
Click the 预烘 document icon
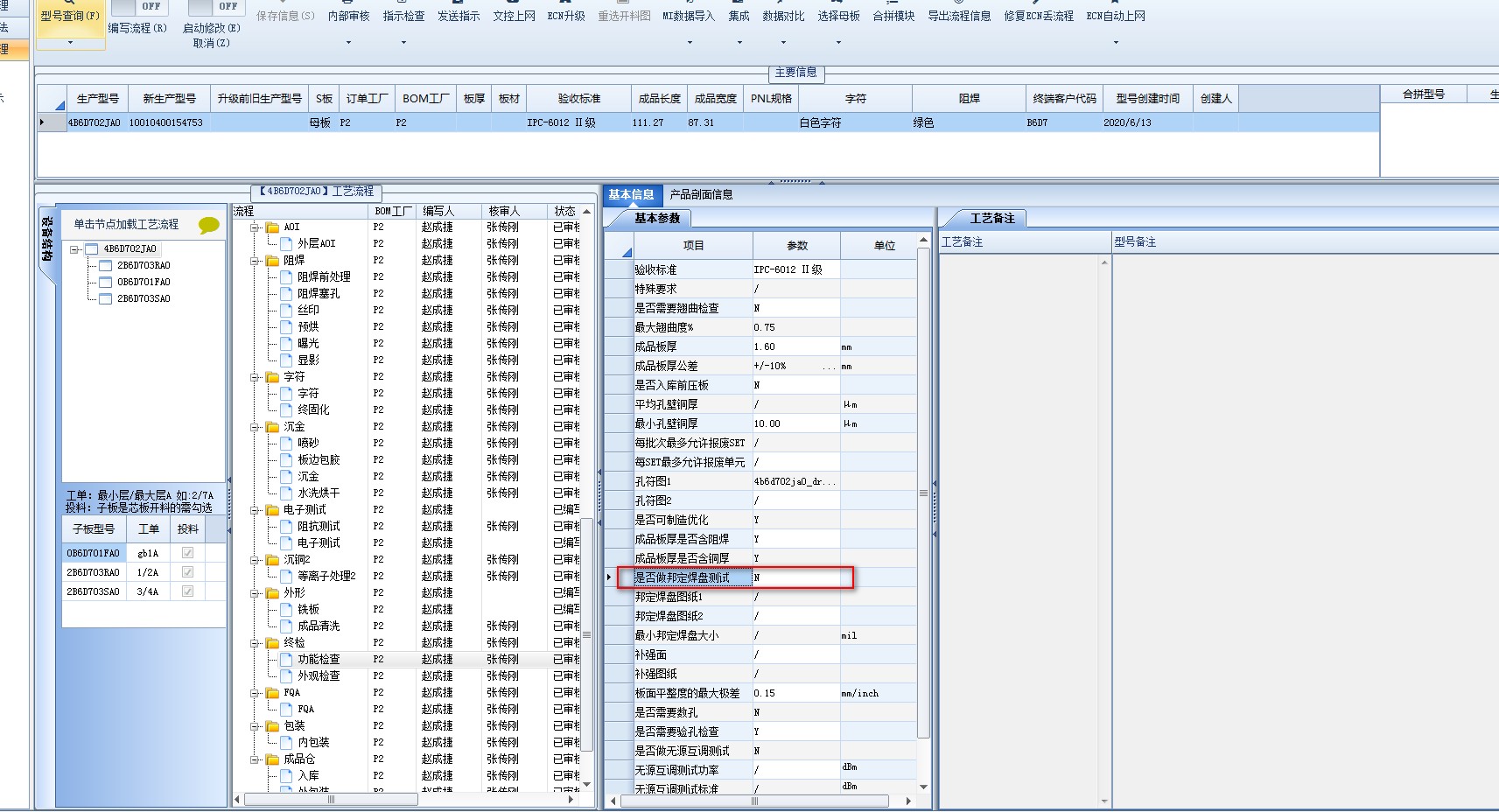click(x=286, y=326)
